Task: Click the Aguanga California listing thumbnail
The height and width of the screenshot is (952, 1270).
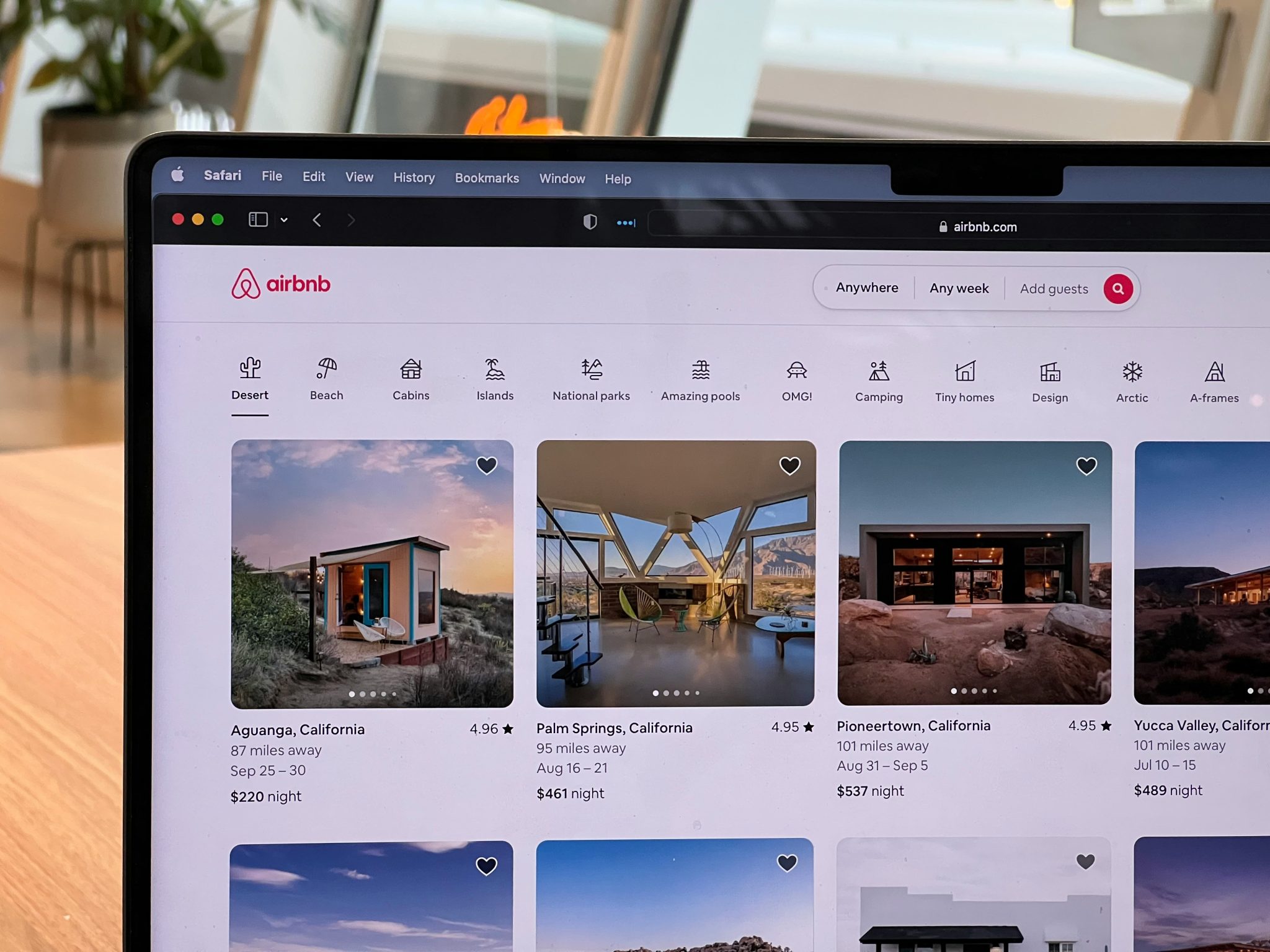Action: (x=371, y=571)
